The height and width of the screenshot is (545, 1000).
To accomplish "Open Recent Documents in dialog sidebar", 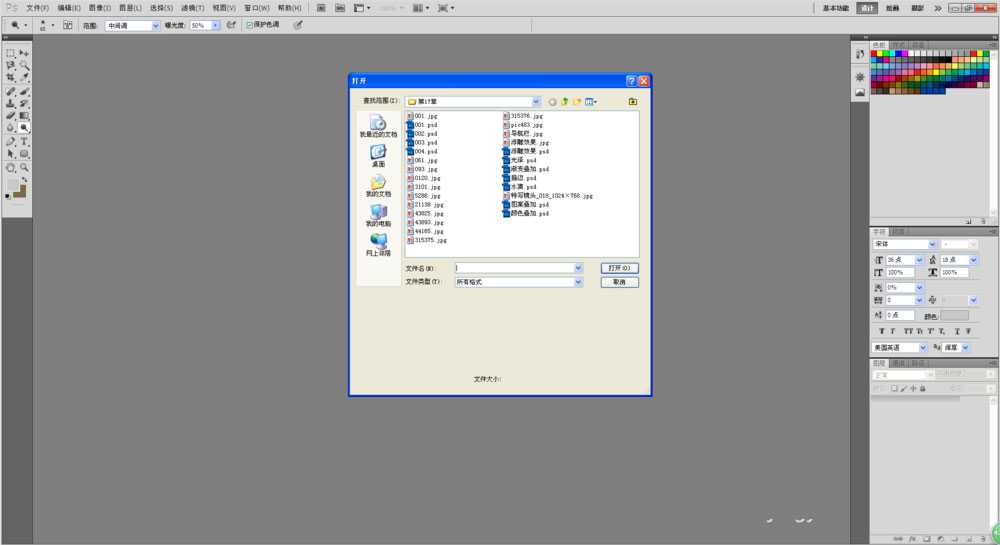I will pos(378,126).
